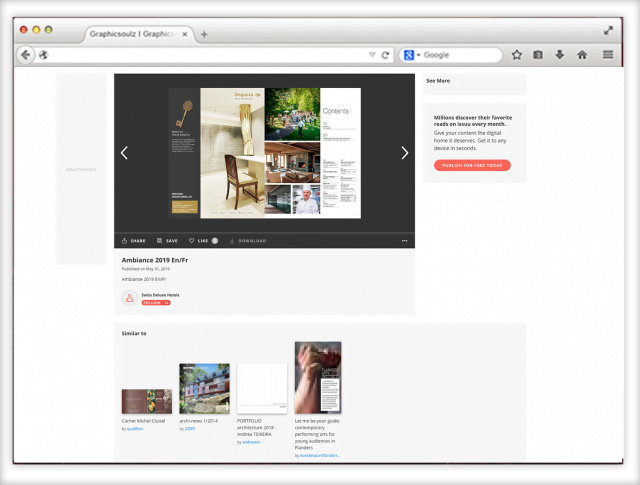Open the browser downloads arrow icon

coord(560,55)
